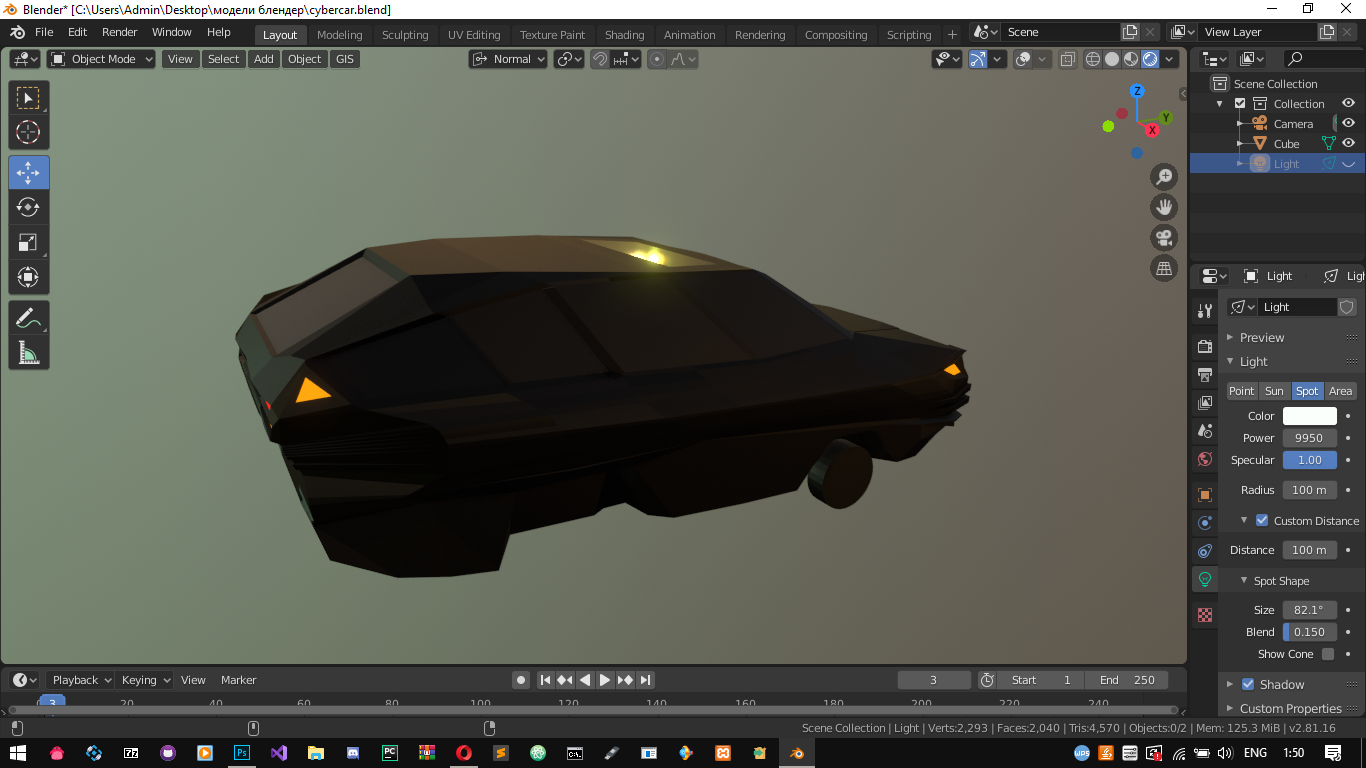This screenshot has width=1366, height=768.
Task: Open World properties tab icon
Action: (1205, 459)
